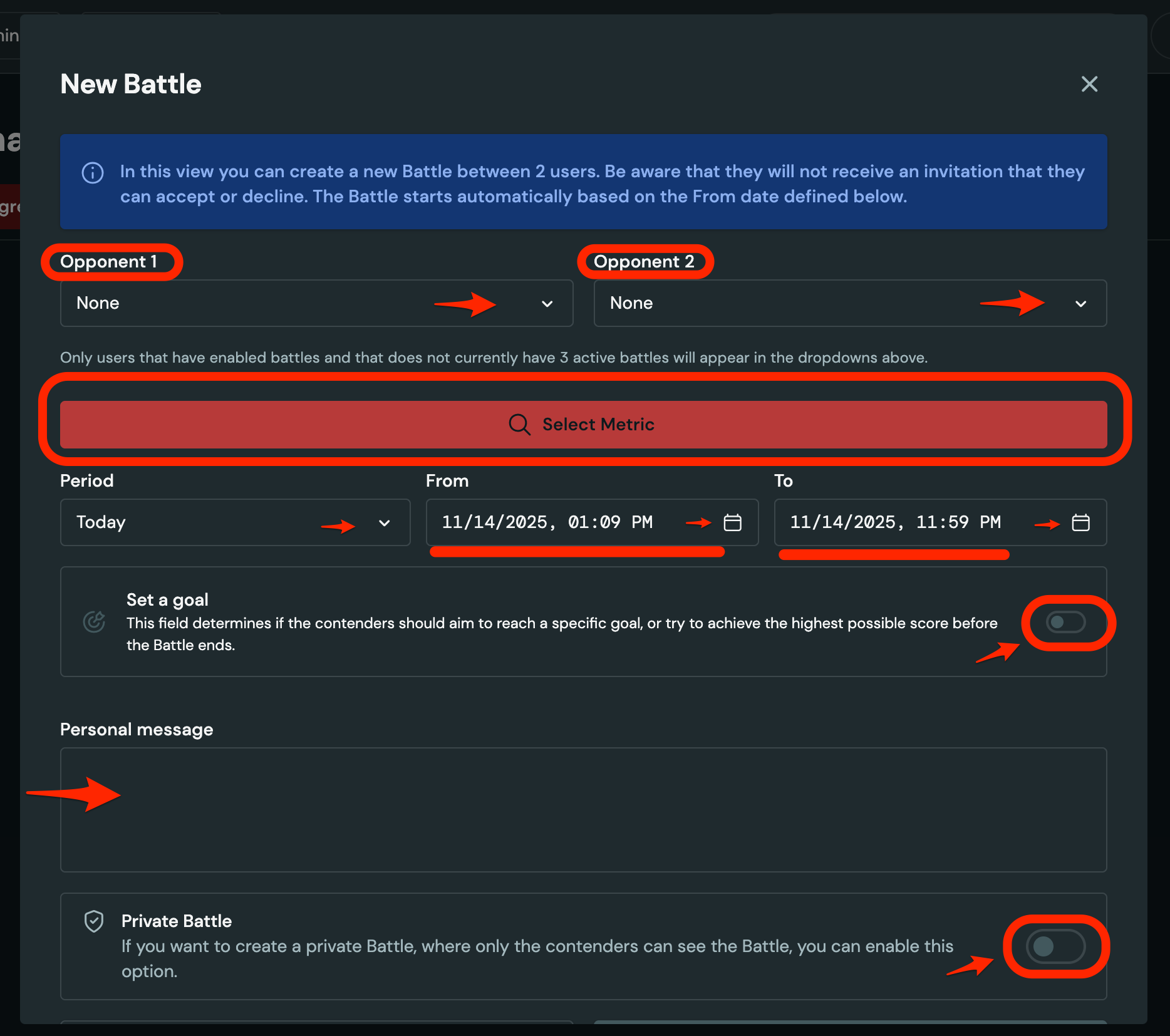Click the magnifier icon on Select Metric

519,425
